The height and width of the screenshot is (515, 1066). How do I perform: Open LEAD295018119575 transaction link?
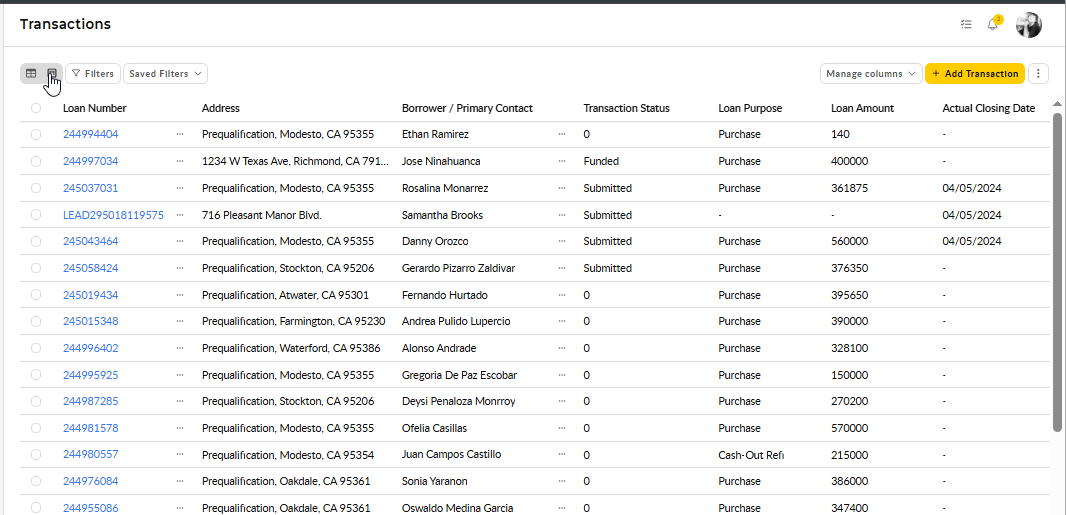(114, 215)
